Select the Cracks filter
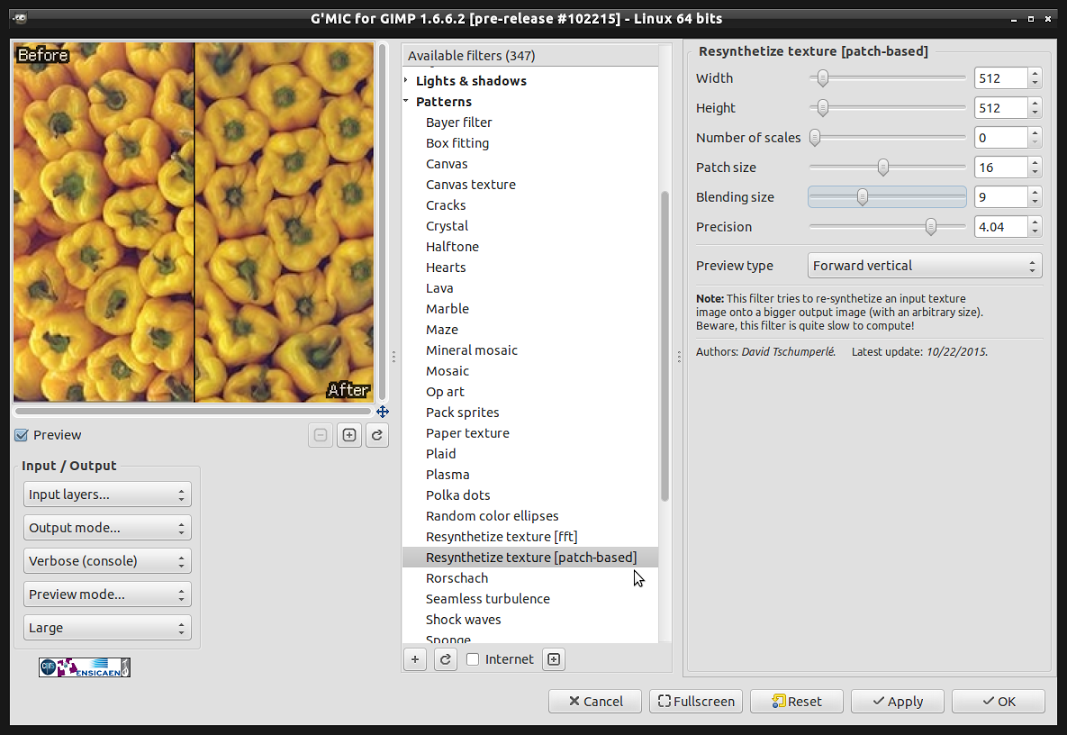 [446, 205]
